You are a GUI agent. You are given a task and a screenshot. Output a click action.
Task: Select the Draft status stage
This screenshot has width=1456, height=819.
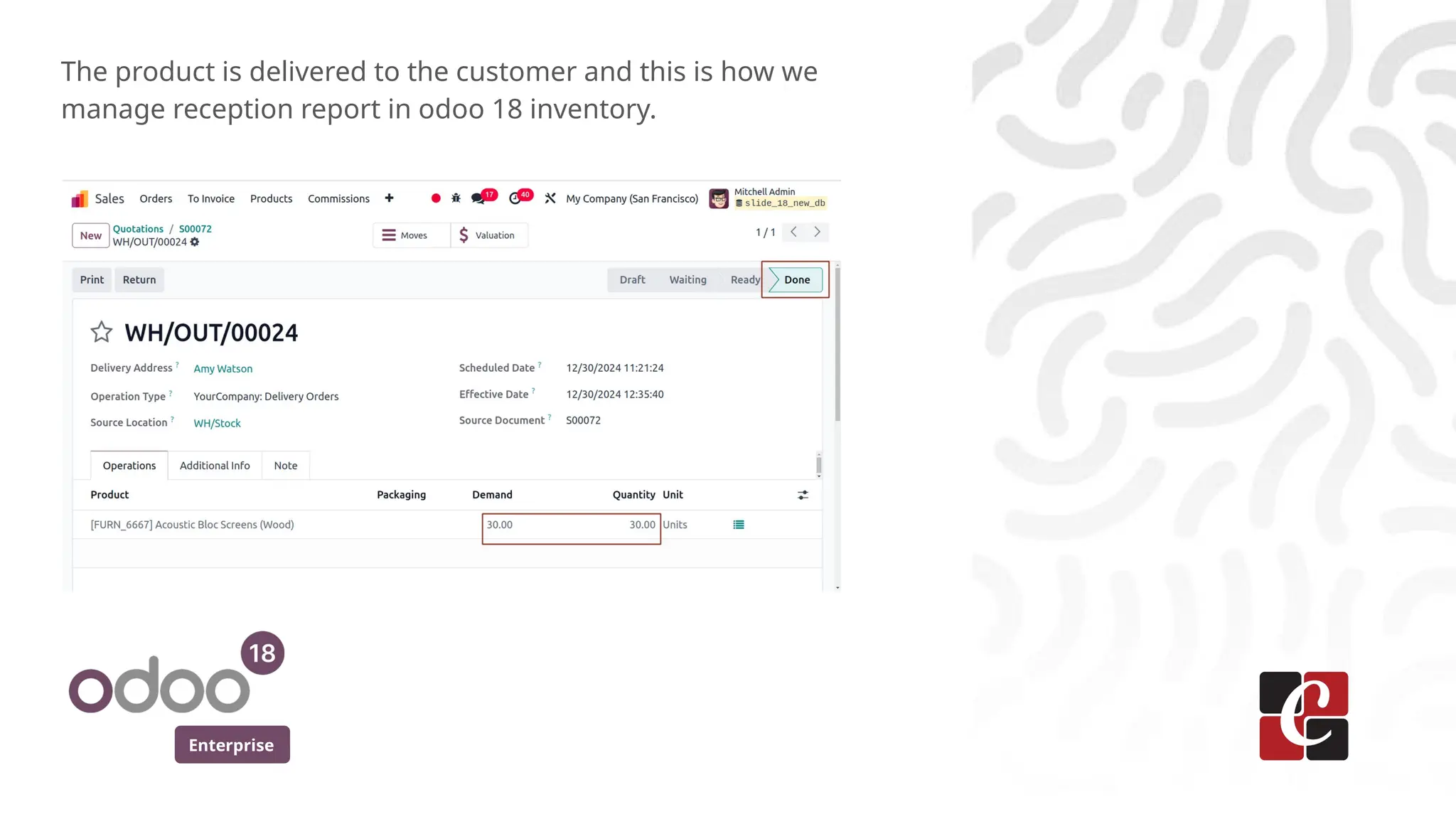pyautogui.click(x=632, y=280)
